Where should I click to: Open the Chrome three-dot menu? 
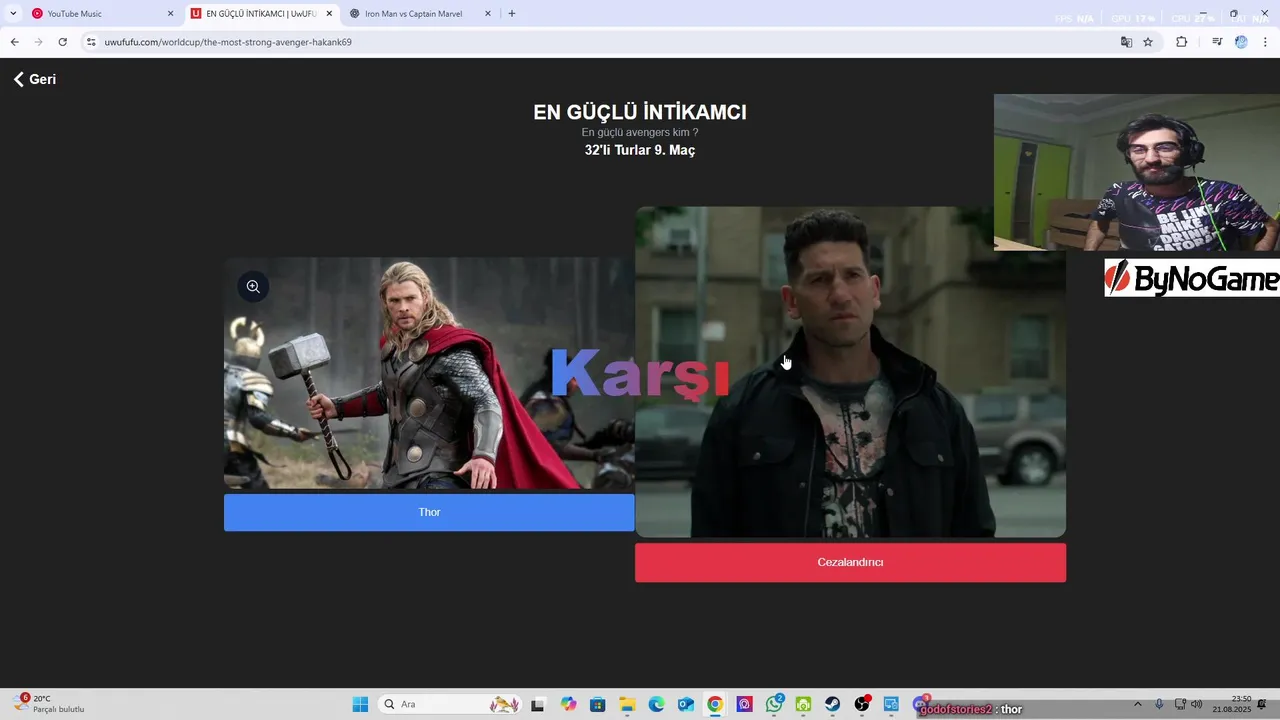click(x=1266, y=42)
